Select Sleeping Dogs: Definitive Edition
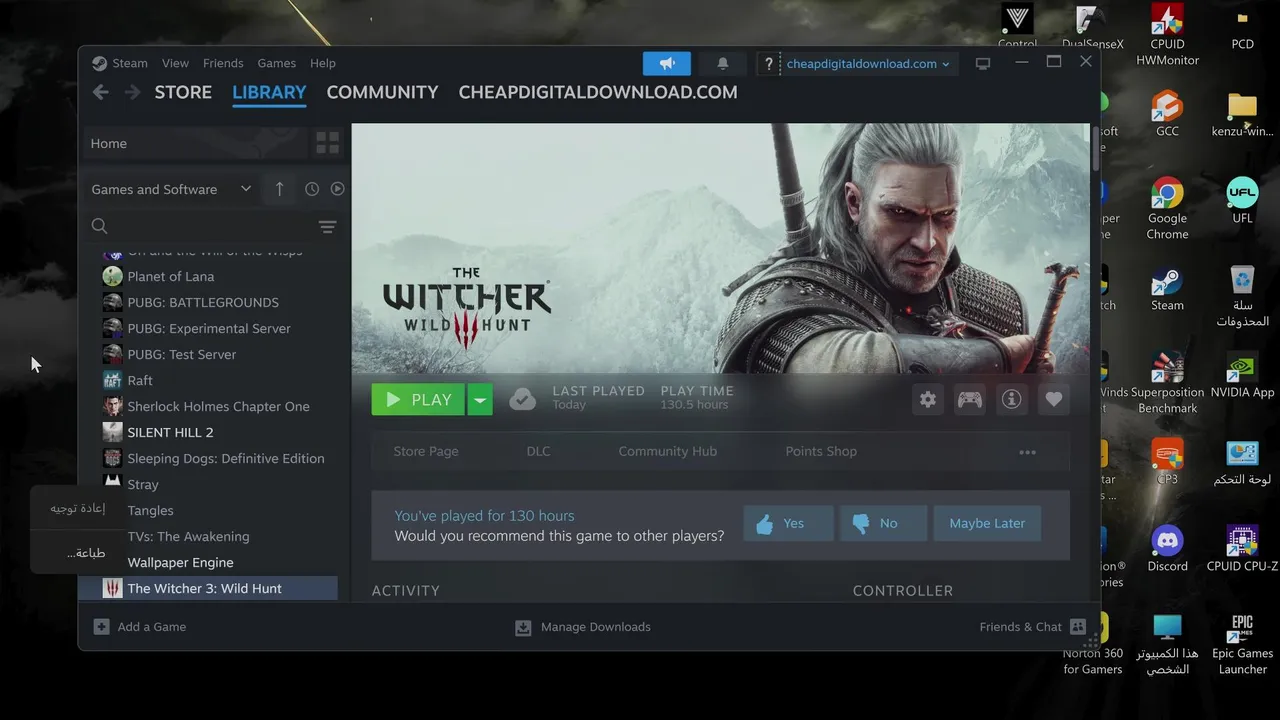This screenshot has width=1280, height=720. [x=208, y=458]
